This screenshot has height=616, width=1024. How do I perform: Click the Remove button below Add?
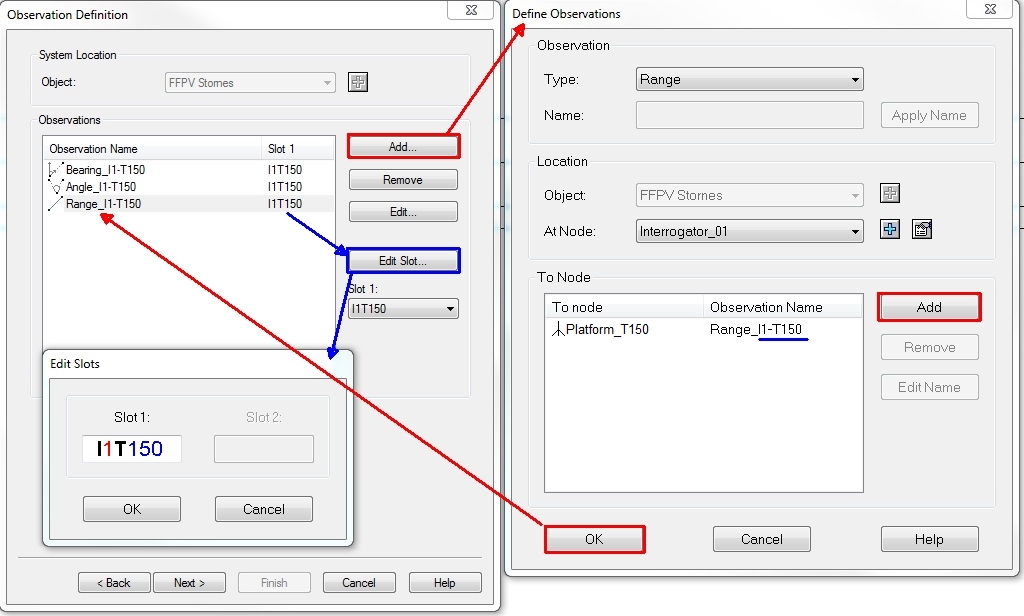tap(402, 179)
